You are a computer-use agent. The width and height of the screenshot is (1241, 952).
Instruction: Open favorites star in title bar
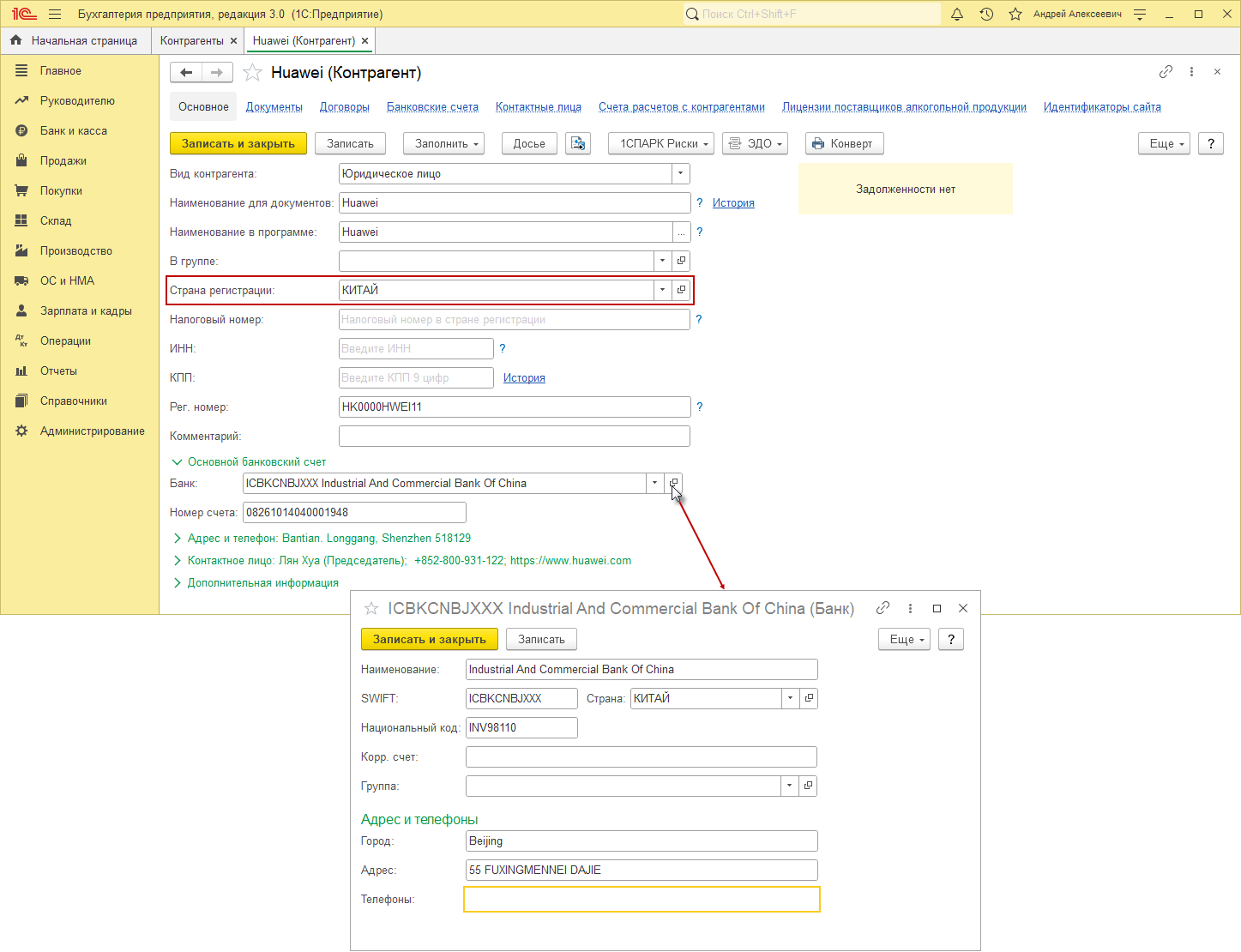(x=1015, y=14)
